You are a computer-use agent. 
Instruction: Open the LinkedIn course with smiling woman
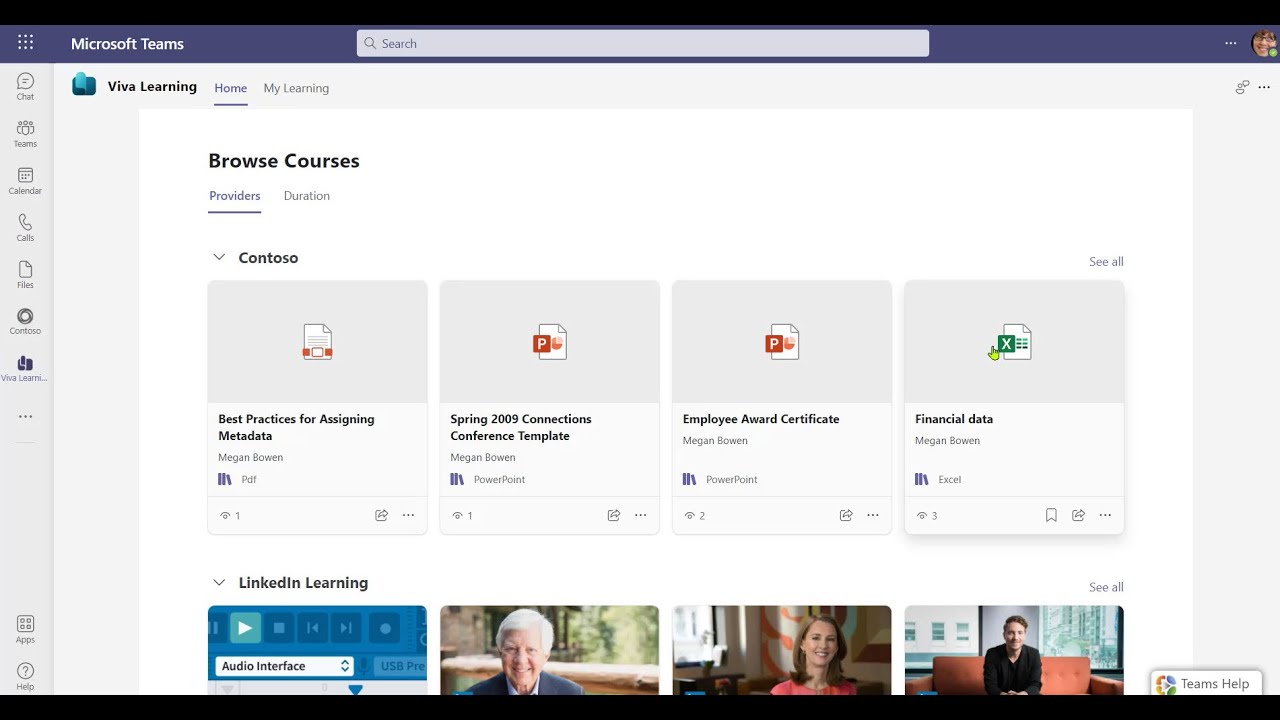coord(782,650)
